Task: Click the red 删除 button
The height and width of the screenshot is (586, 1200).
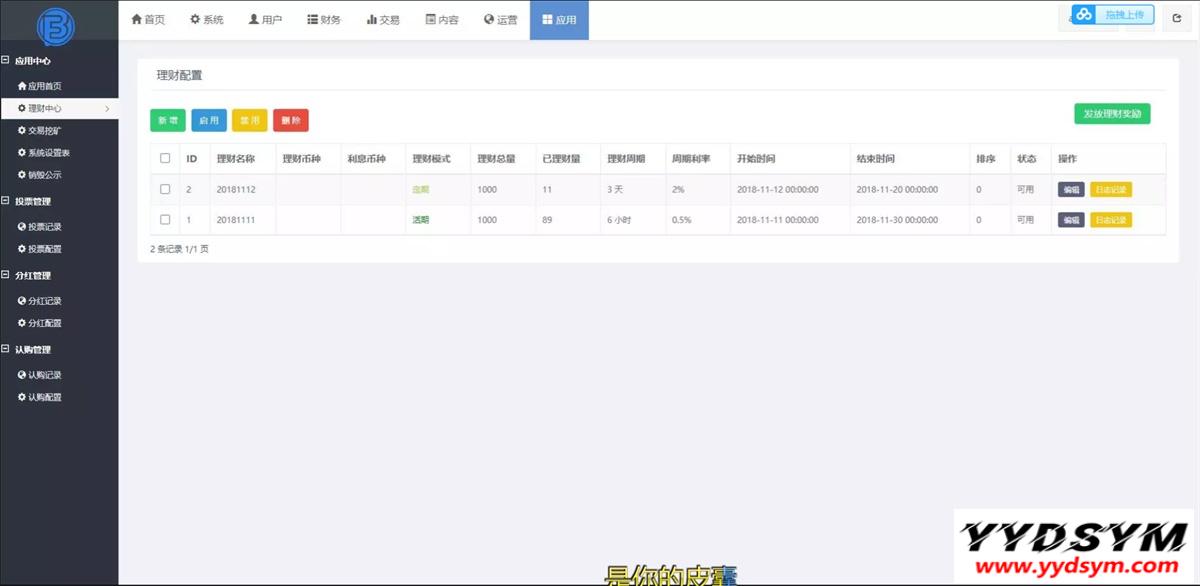Action: [x=291, y=120]
